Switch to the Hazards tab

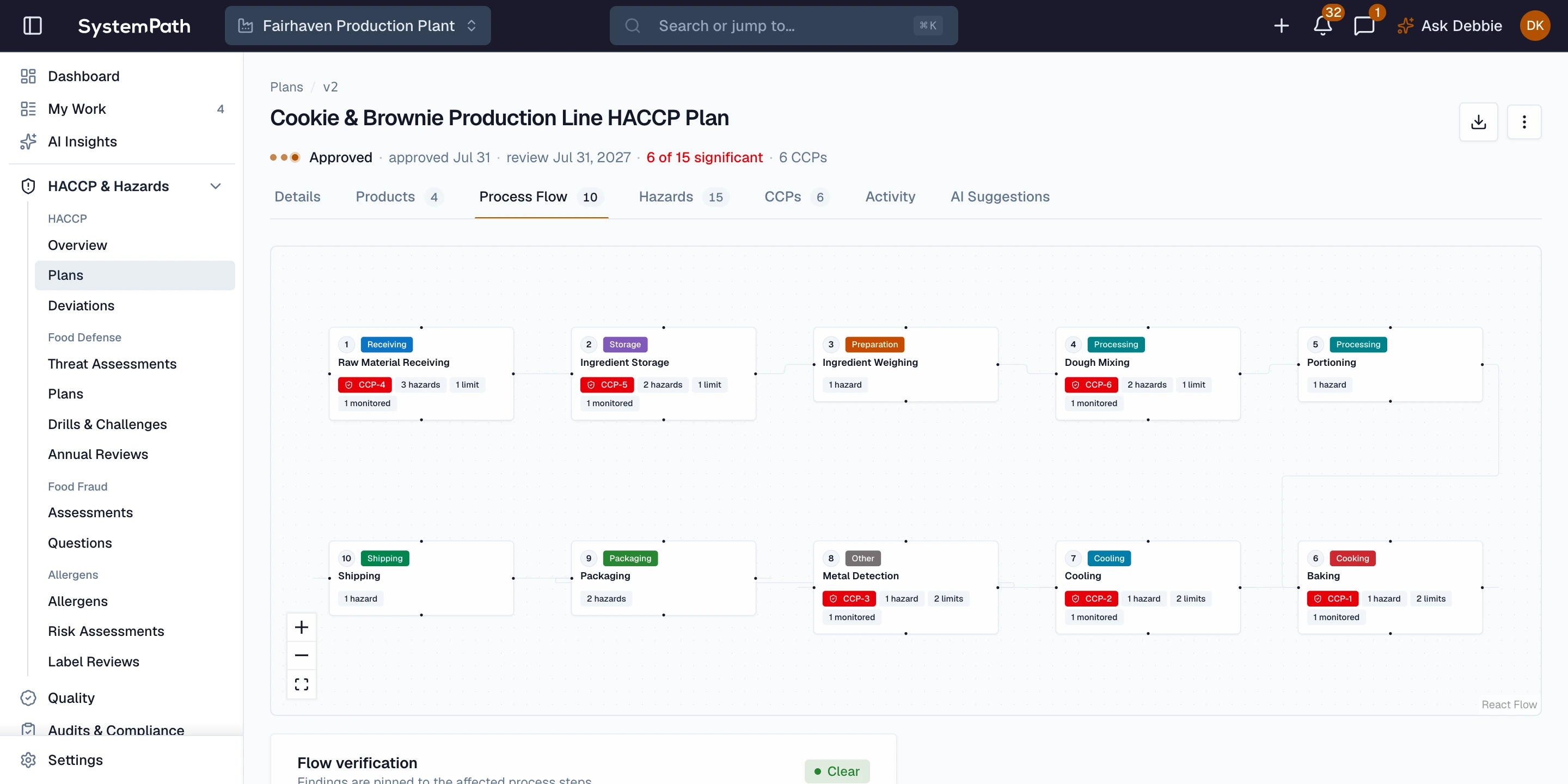(x=683, y=197)
